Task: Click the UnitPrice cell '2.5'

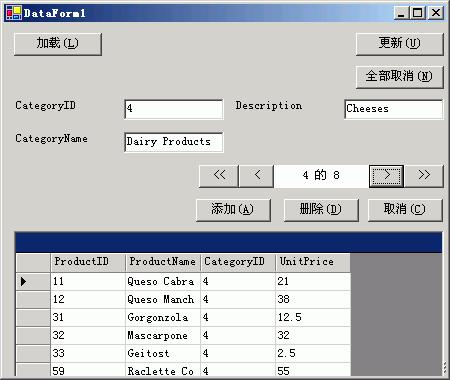Action: point(313,354)
